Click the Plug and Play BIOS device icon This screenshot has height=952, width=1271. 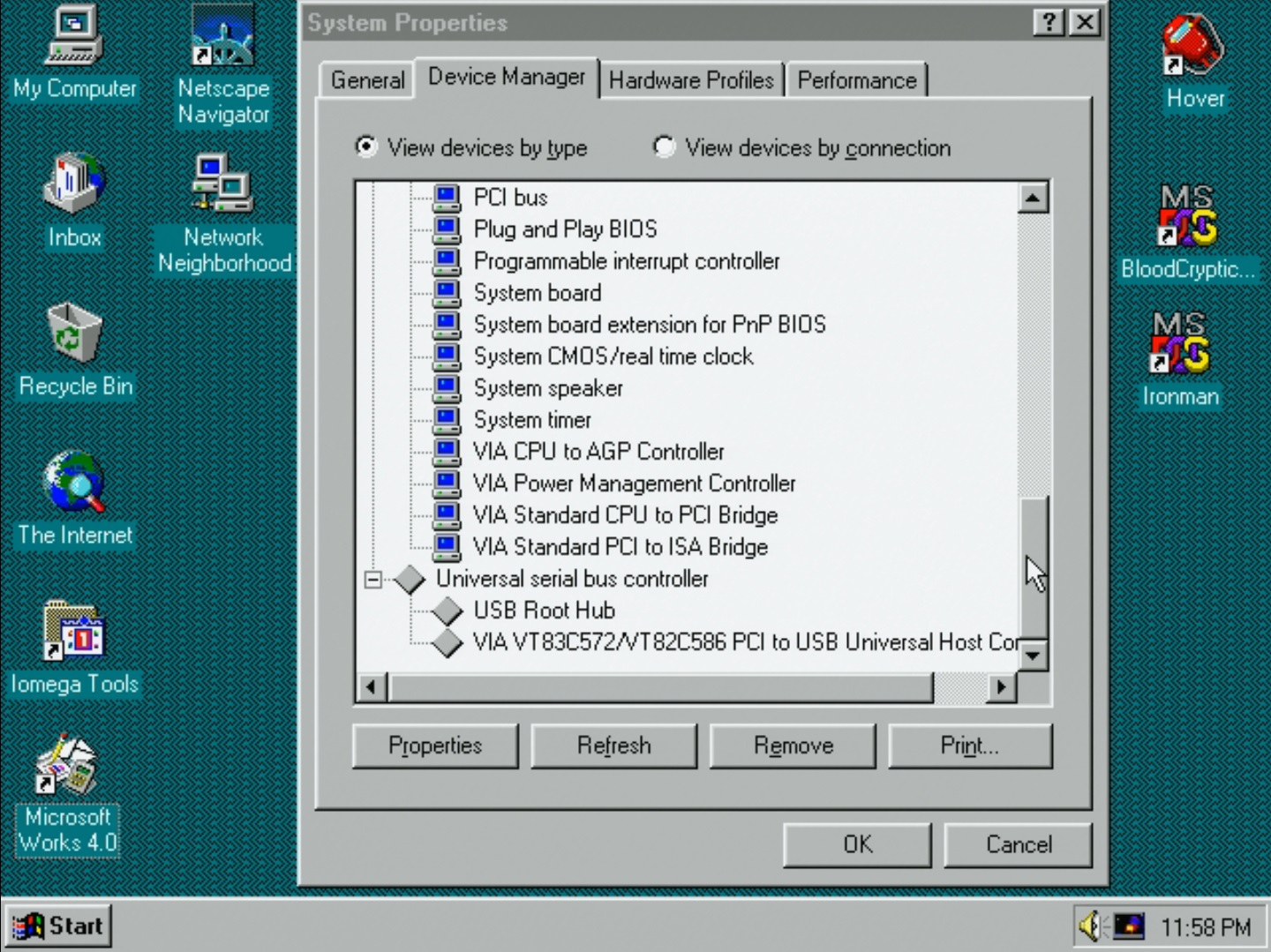click(447, 229)
